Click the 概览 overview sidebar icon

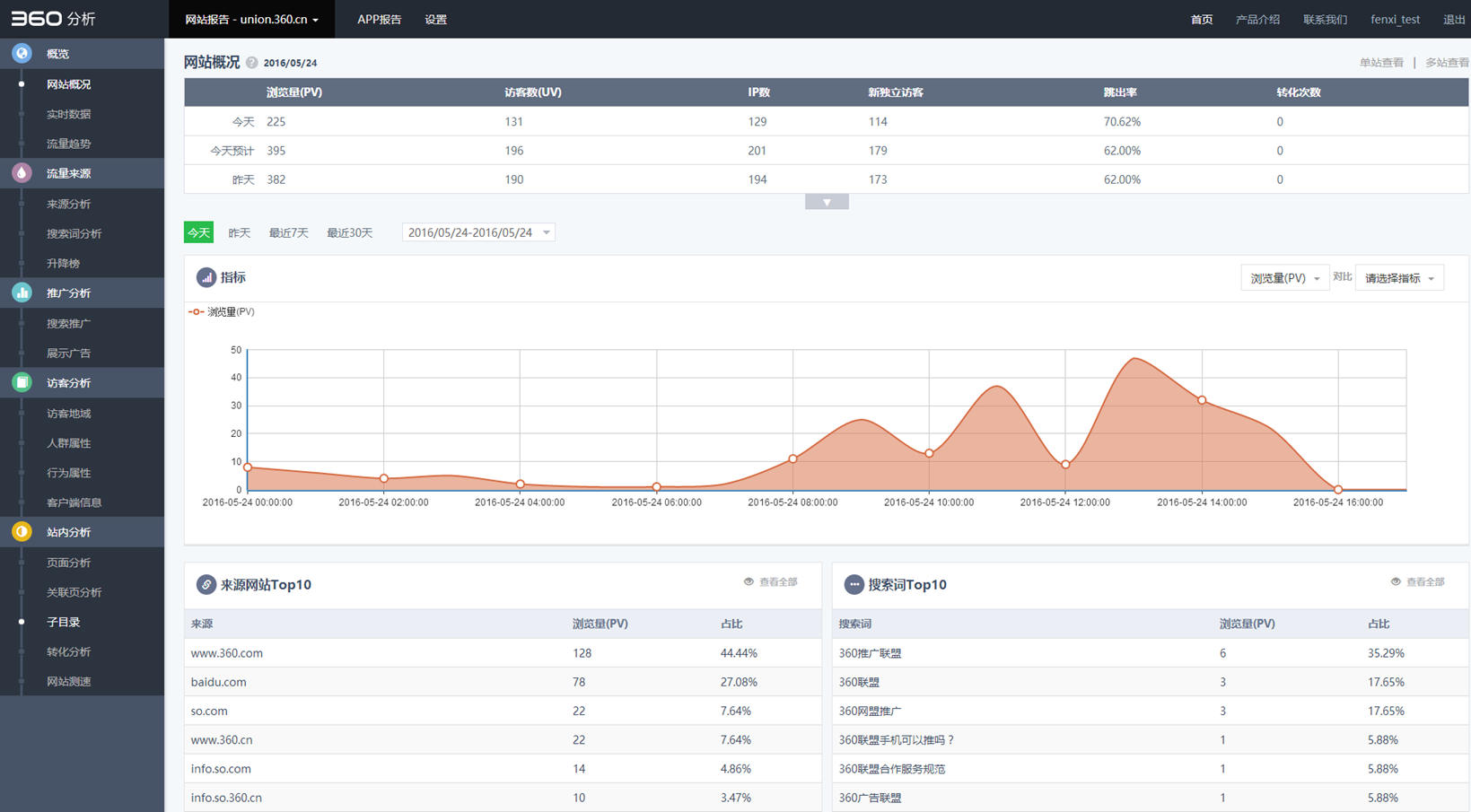coord(22,54)
